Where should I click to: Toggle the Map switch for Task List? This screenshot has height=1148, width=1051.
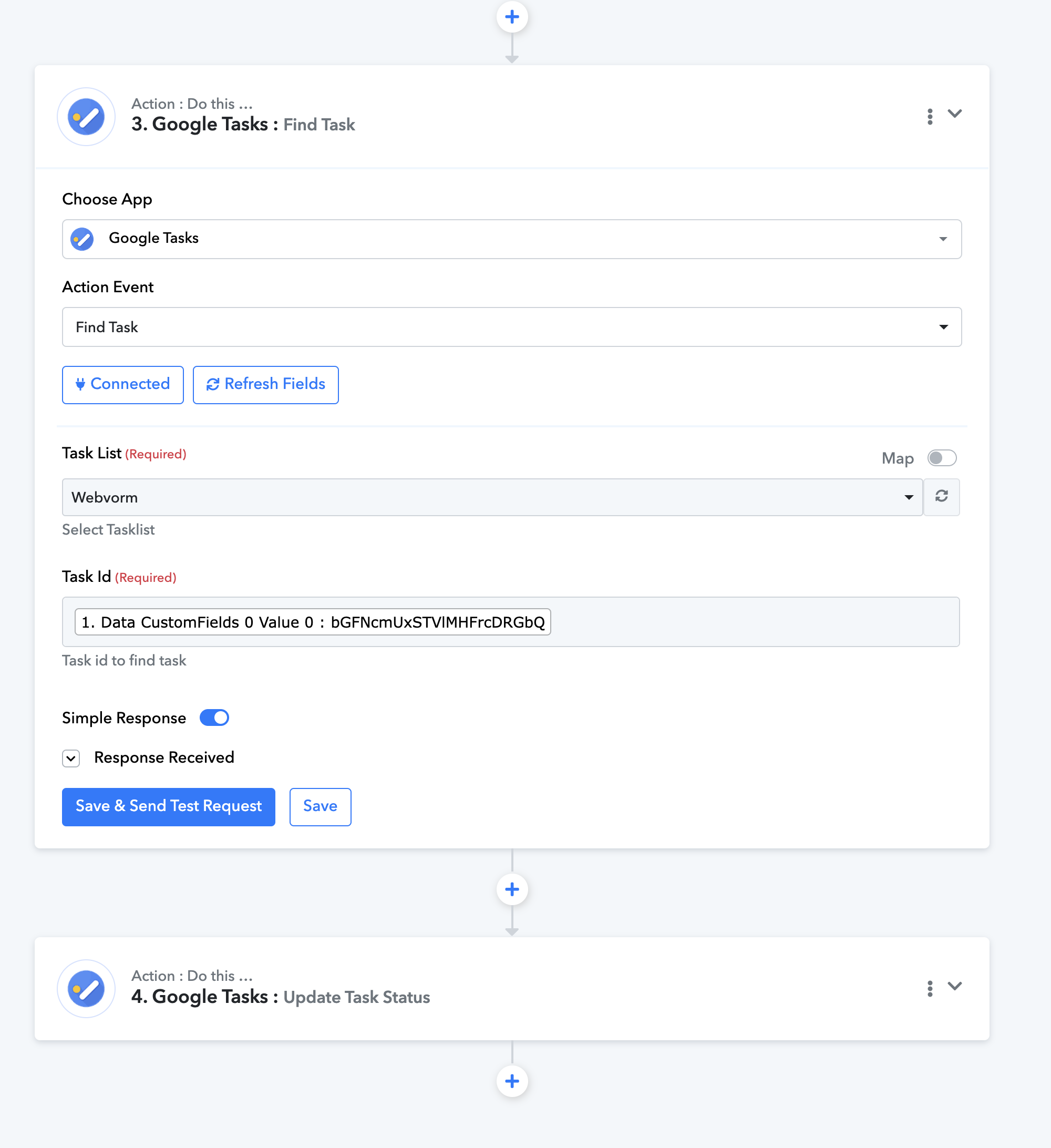(942, 458)
